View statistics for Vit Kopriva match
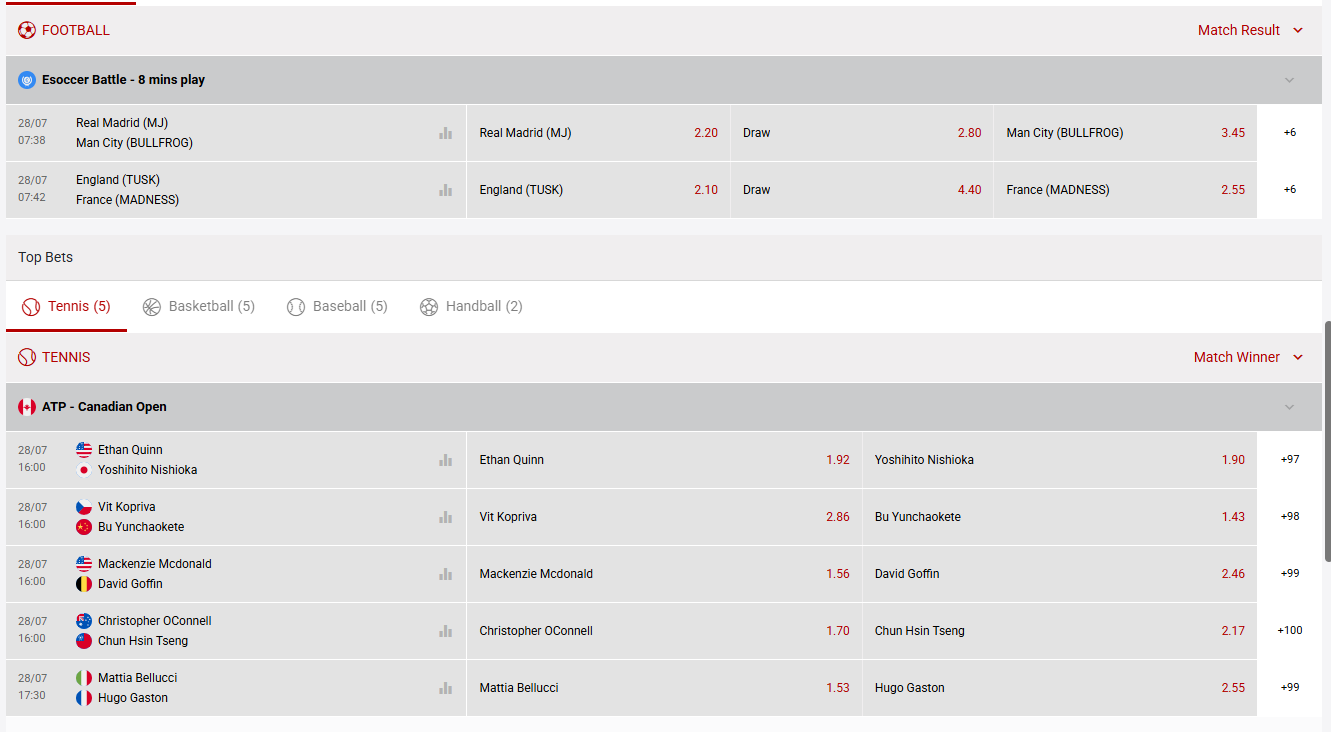Viewport: 1331px width, 732px height. [x=445, y=517]
